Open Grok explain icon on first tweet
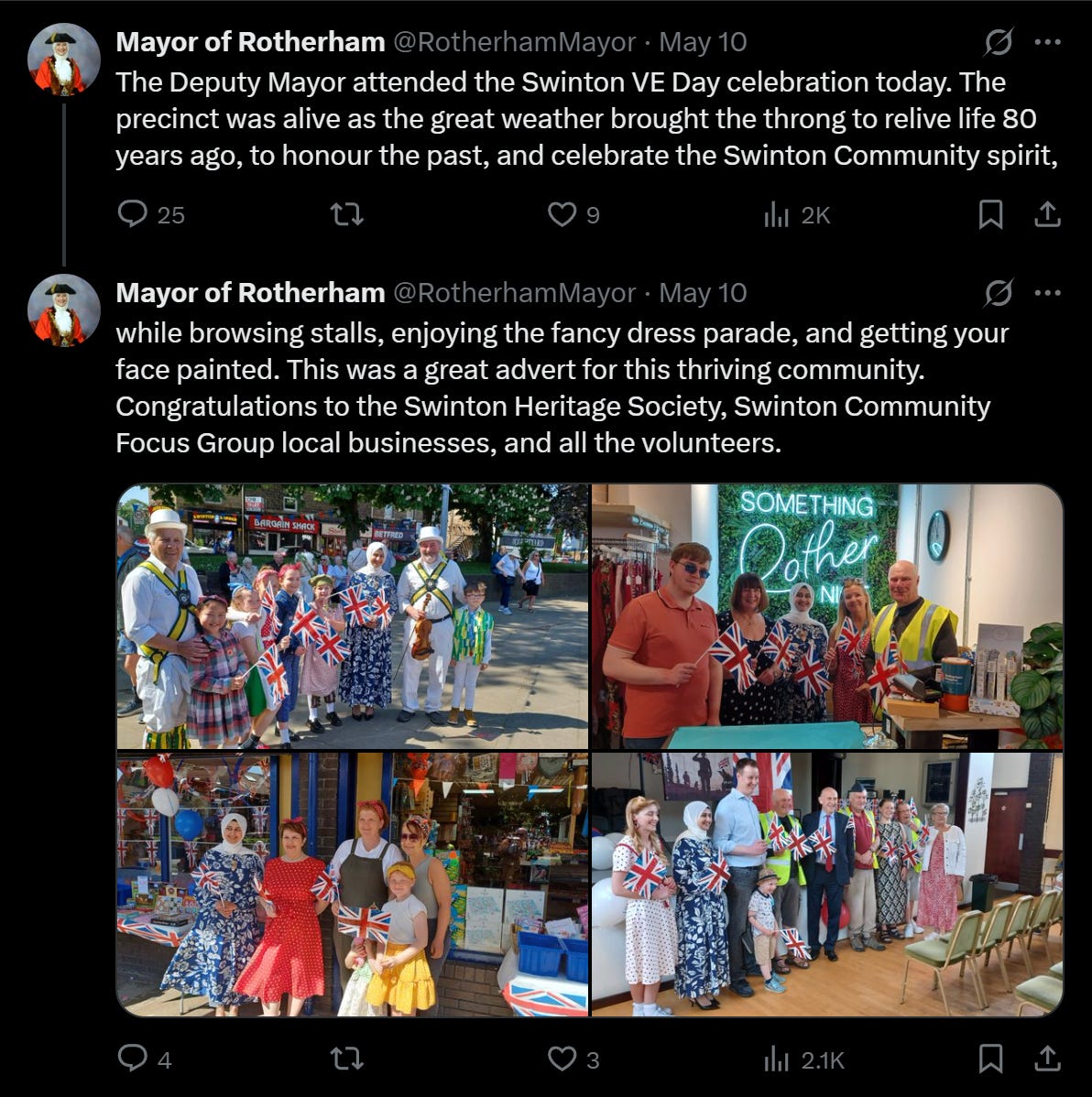1092x1097 pixels. (999, 42)
